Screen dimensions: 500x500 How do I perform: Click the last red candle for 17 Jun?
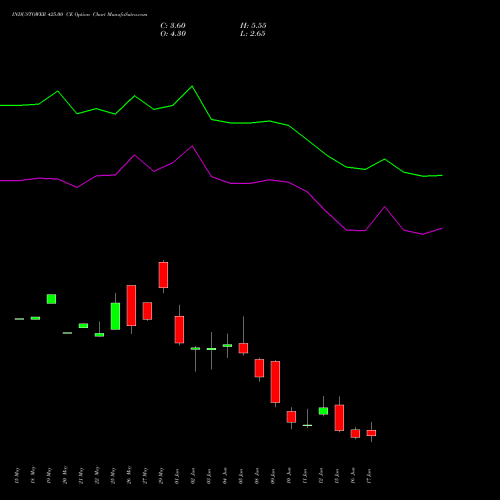point(371,433)
